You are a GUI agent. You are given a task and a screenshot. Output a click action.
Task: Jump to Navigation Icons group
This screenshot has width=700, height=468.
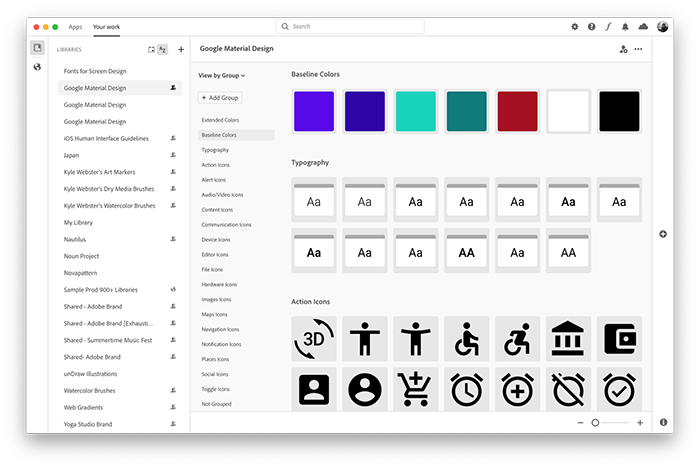tap(220, 329)
